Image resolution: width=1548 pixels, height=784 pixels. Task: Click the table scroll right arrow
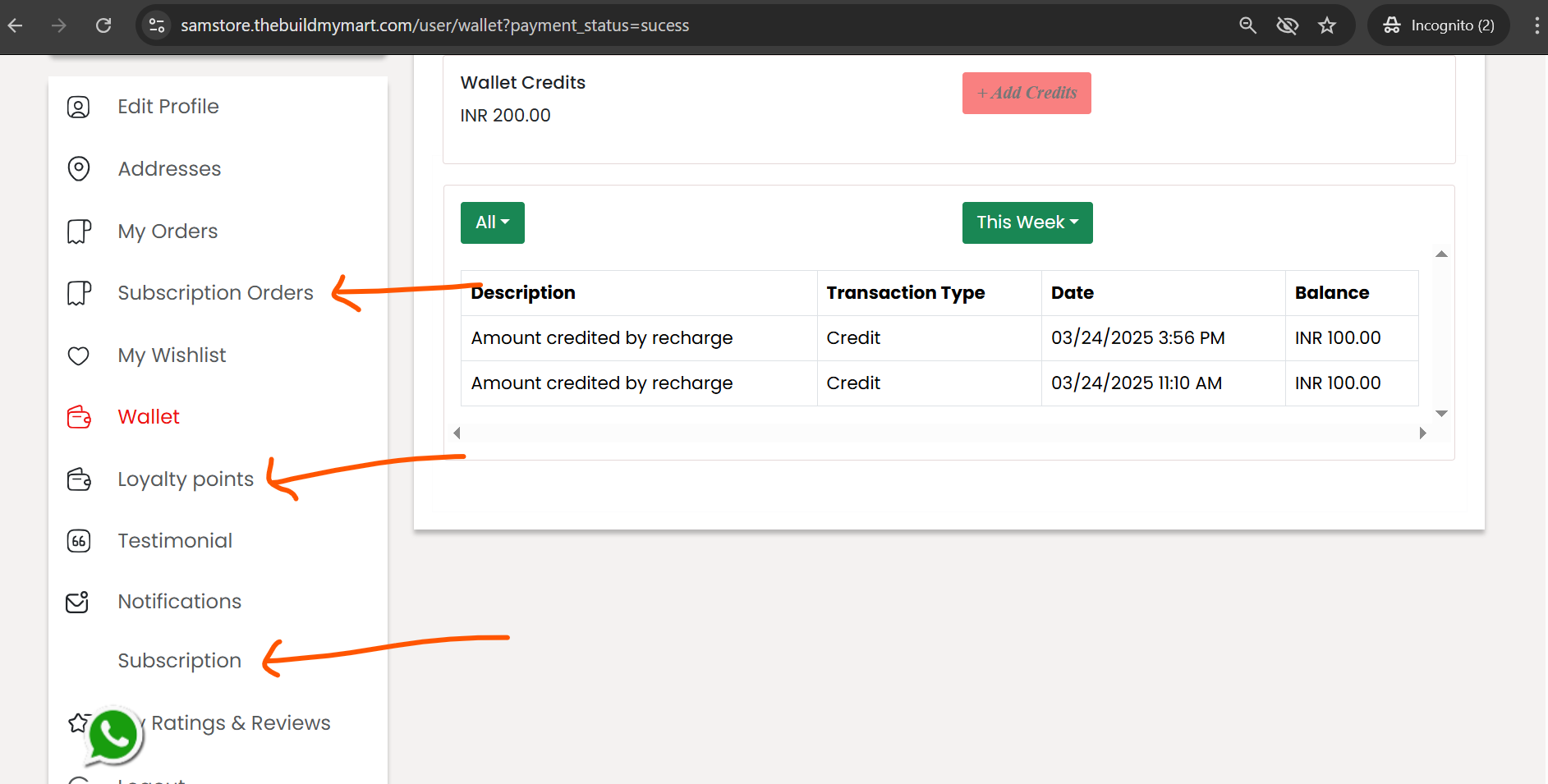click(1423, 433)
